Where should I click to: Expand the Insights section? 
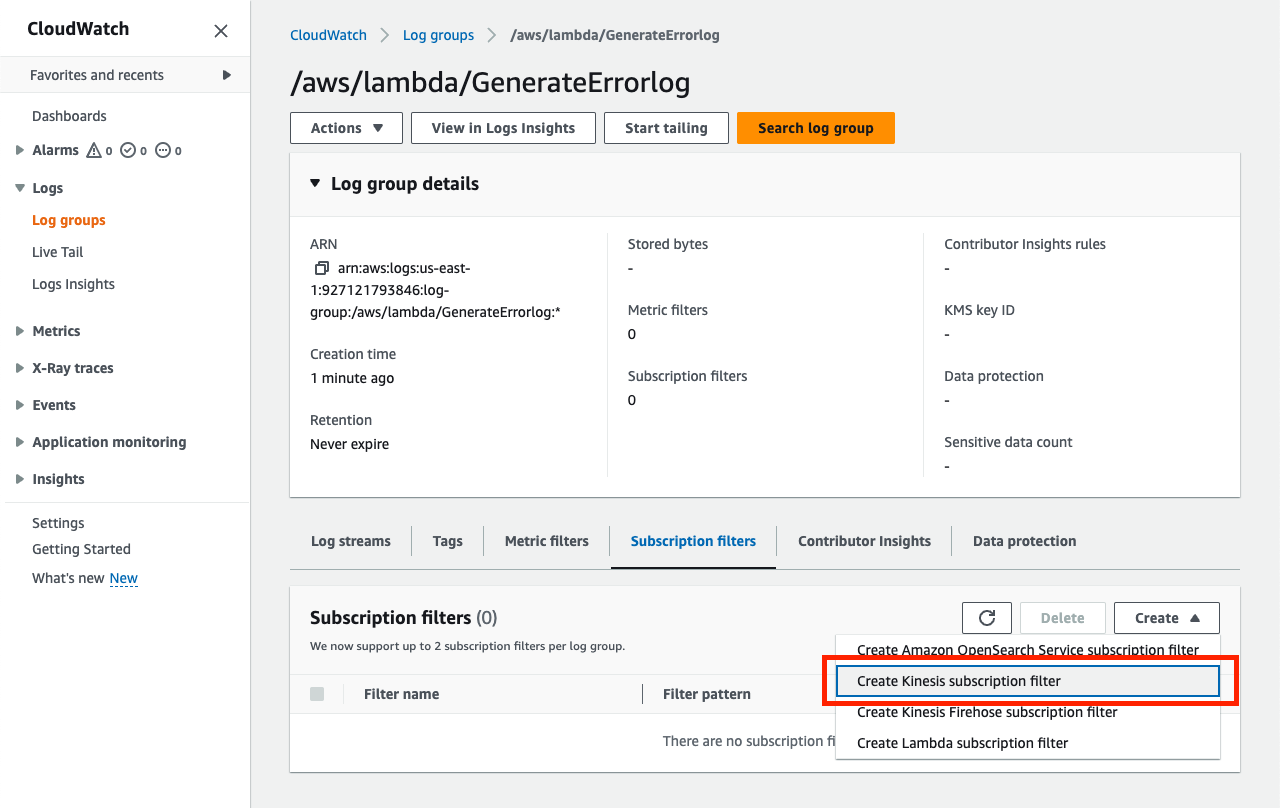coord(20,479)
